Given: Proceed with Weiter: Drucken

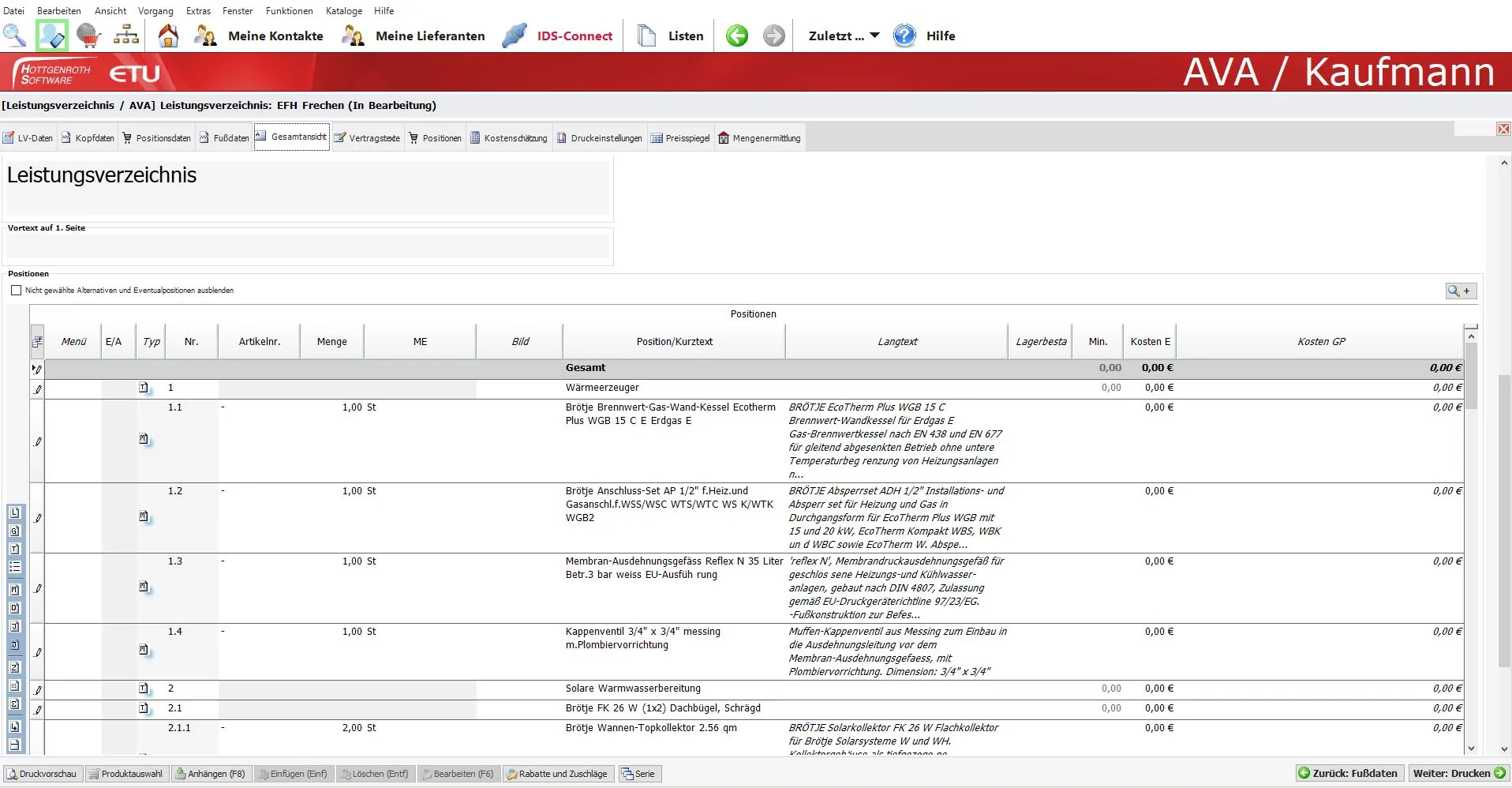Looking at the screenshot, I should tap(1458, 774).
